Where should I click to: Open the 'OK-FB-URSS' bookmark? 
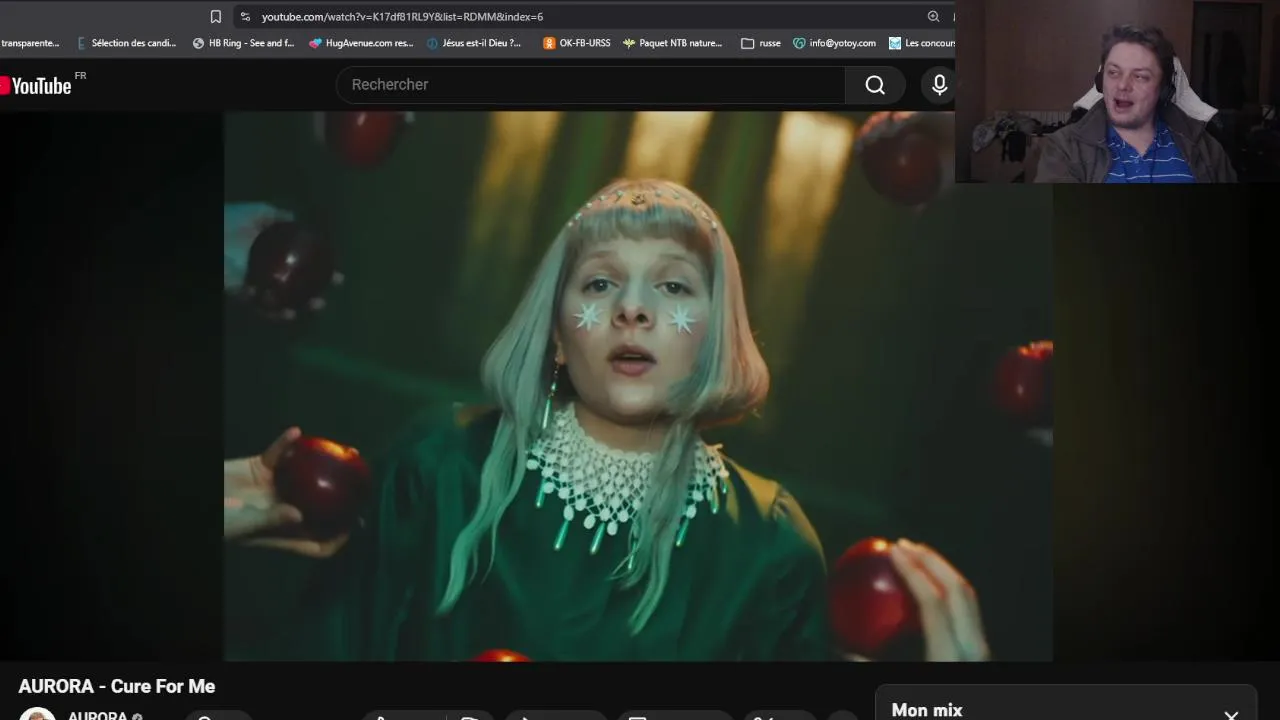577,43
